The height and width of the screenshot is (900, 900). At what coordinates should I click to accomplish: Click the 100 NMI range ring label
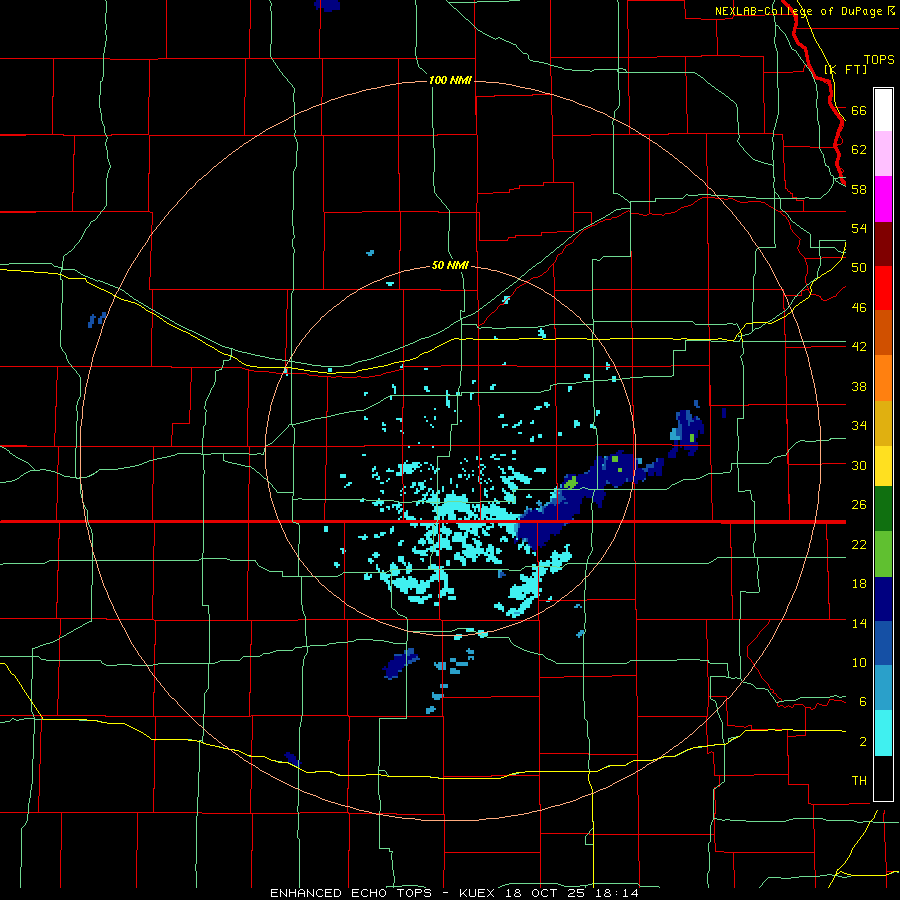pos(450,80)
